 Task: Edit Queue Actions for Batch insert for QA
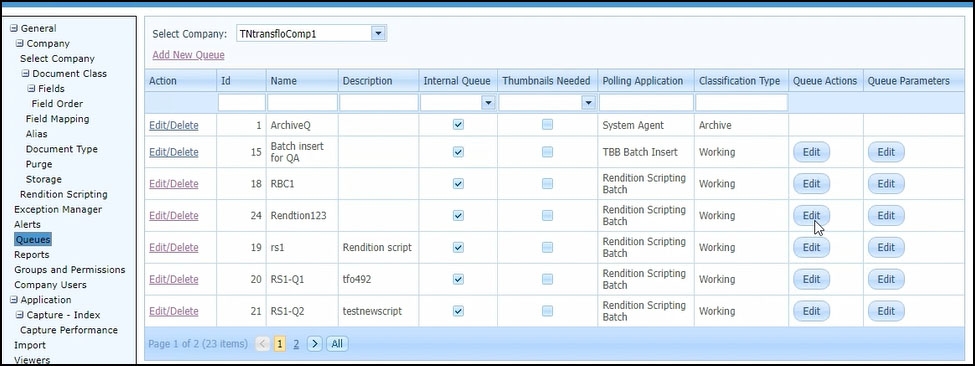point(811,152)
